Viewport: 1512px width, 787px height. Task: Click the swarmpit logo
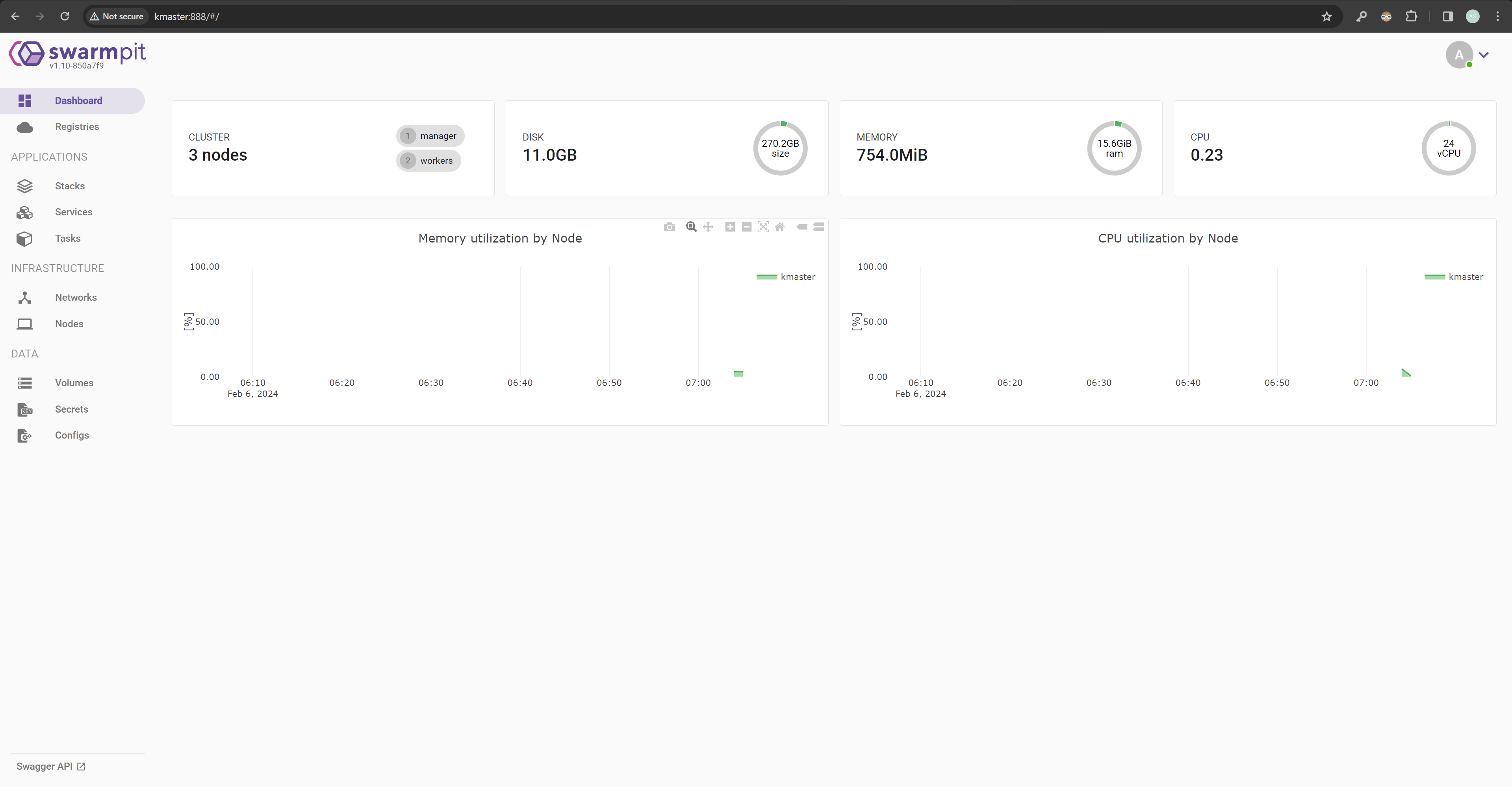78,55
